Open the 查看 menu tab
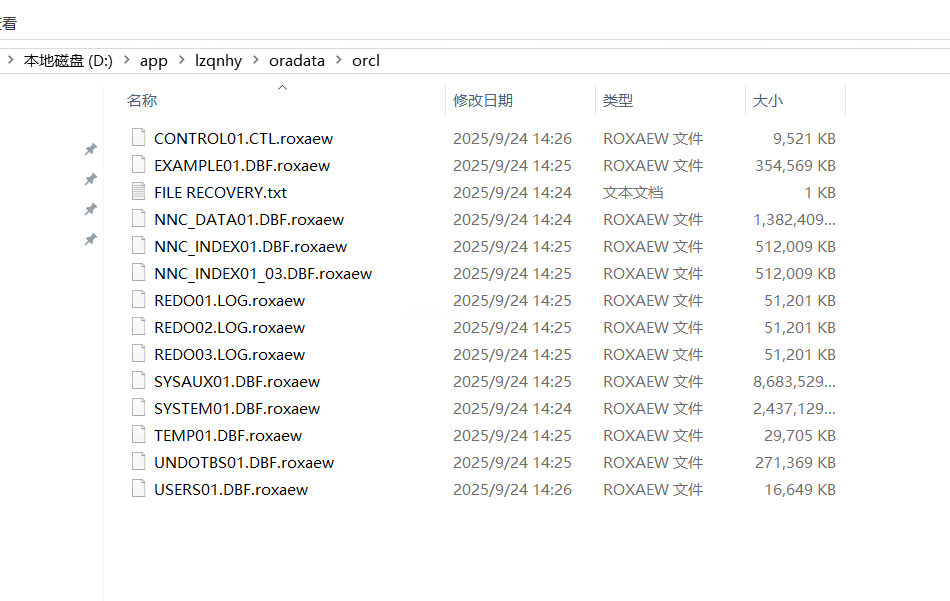This screenshot has height=601, width=950. 8,23
